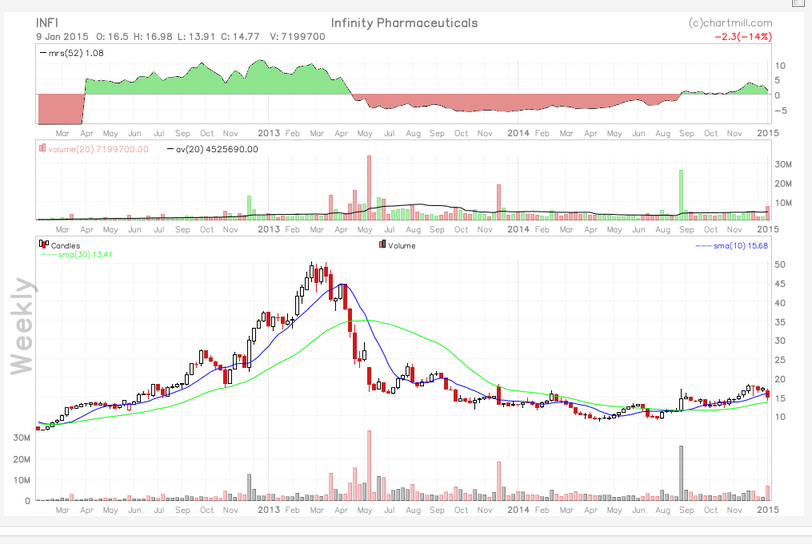Click the av(20) 4525690.00 legend entry

[212, 149]
